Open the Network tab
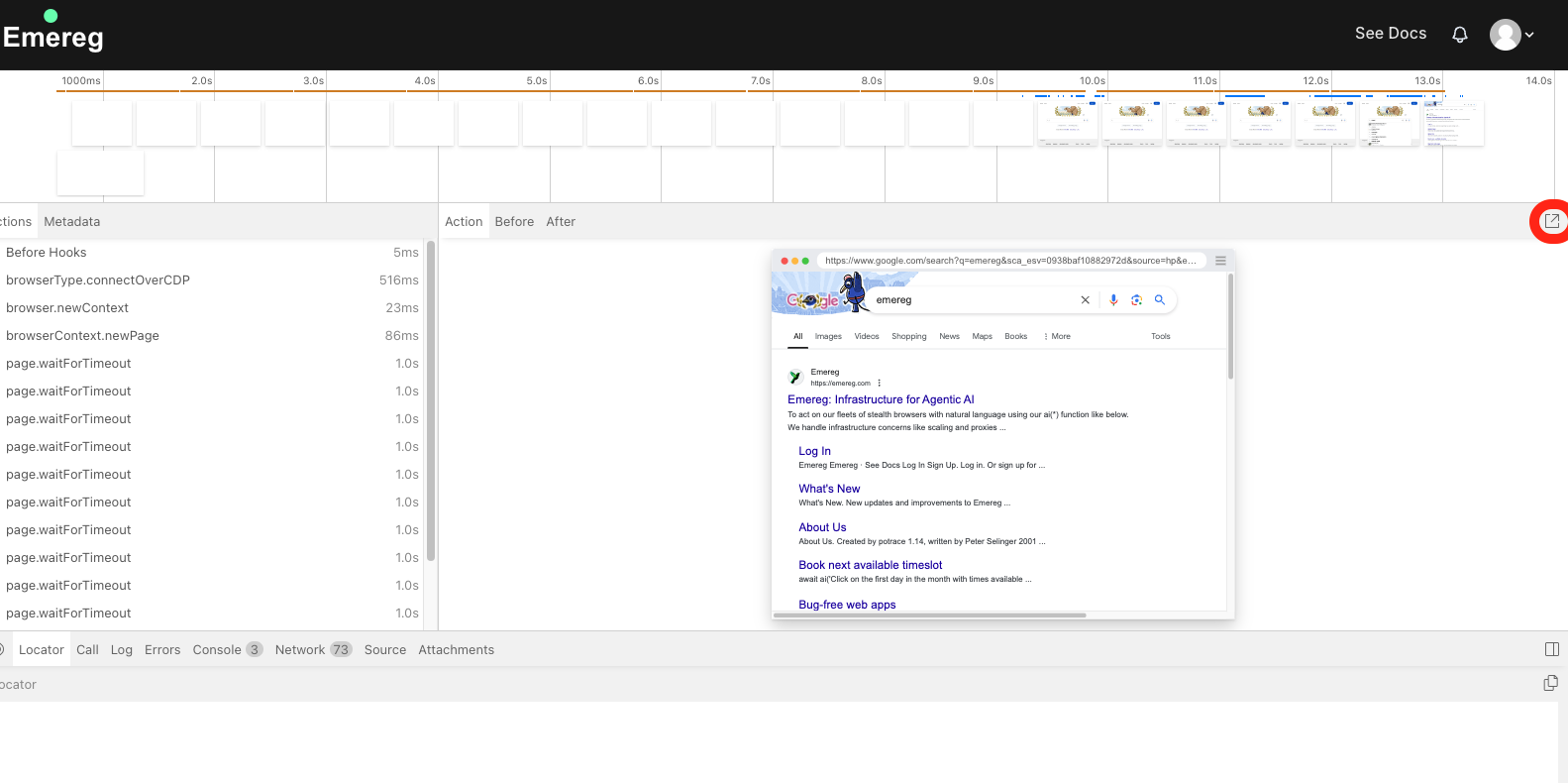This screenshot has height=783, width=1568. [x=313, y=650]
